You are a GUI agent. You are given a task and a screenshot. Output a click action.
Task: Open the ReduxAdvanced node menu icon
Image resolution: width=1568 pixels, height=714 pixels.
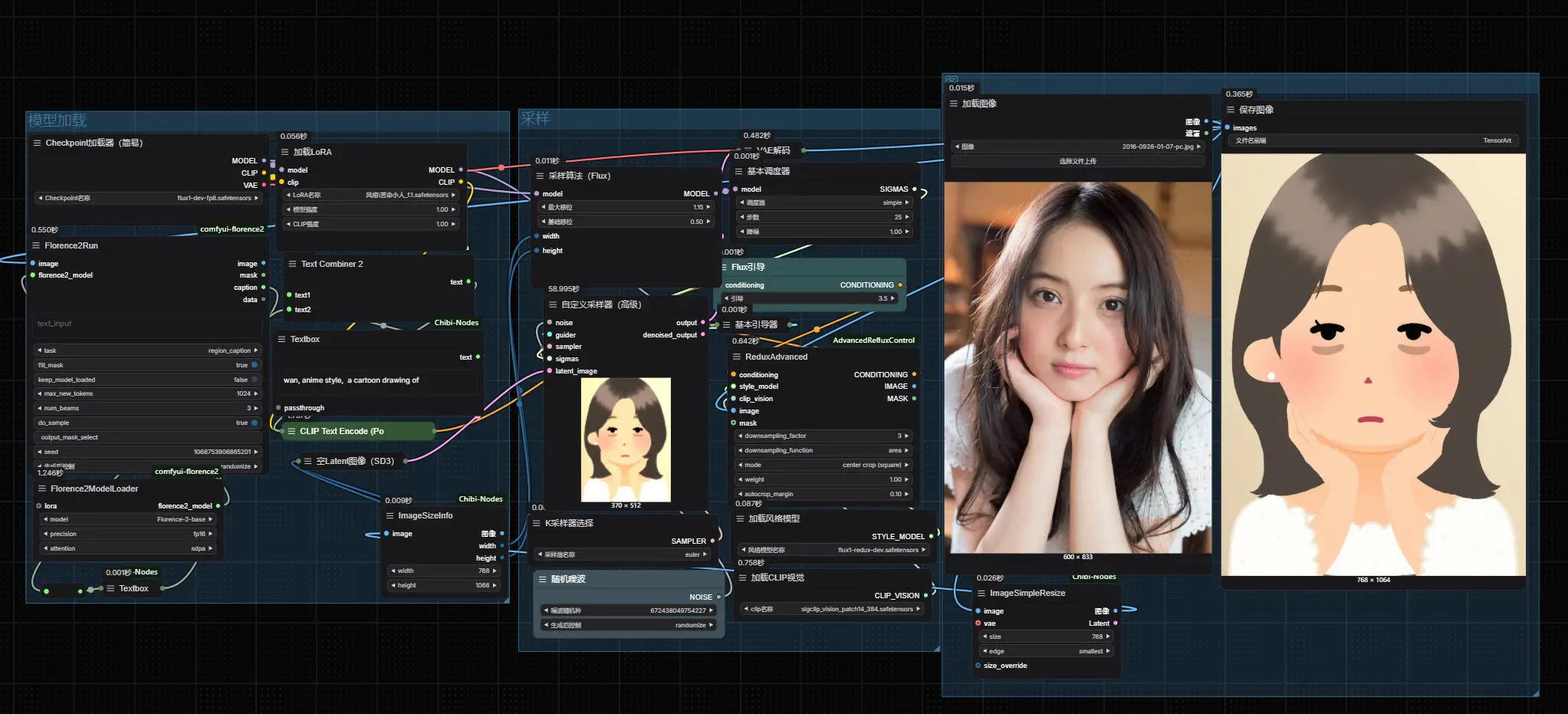[x=737, y=357]
